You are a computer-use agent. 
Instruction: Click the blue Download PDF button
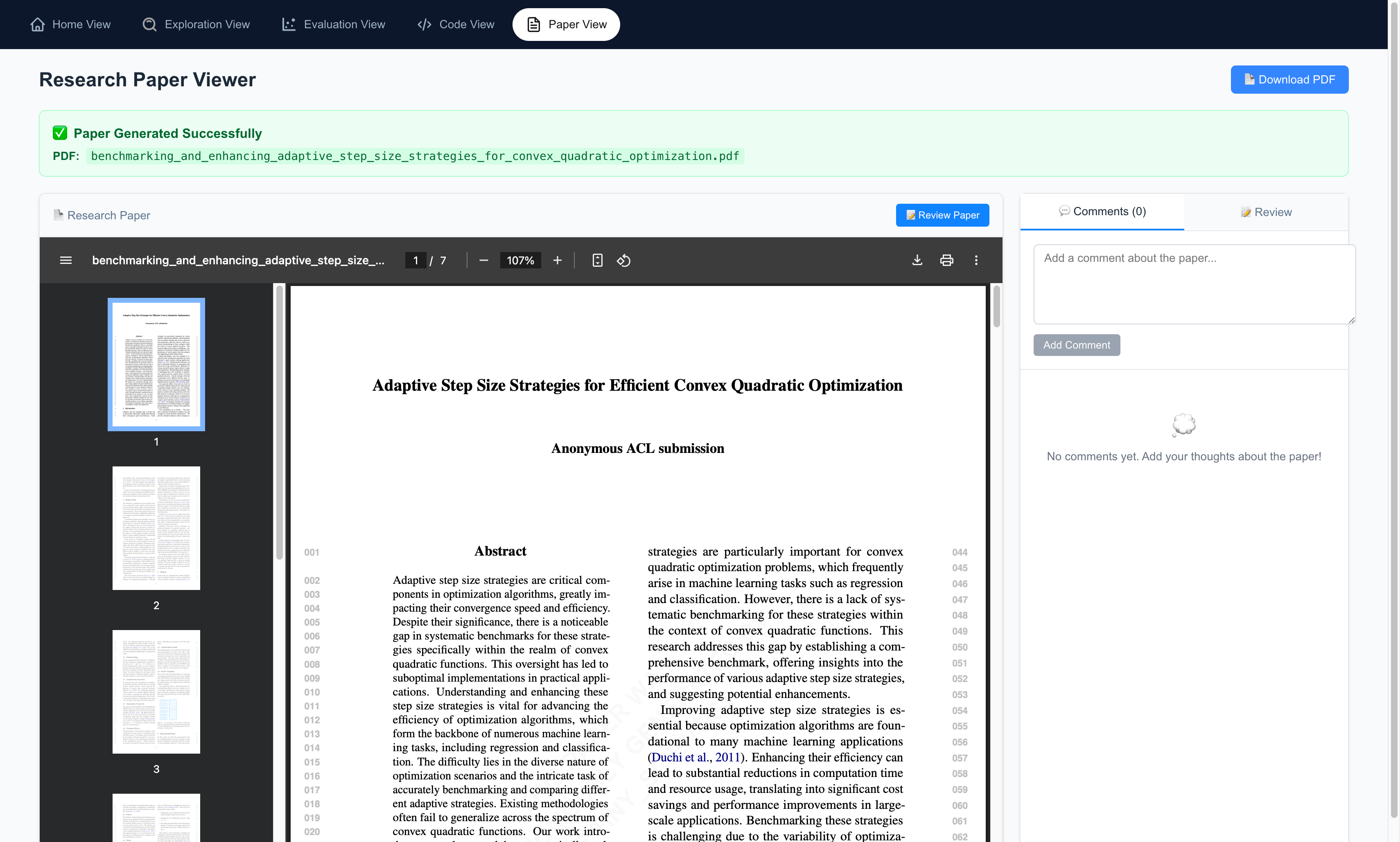coord(1289,79)
